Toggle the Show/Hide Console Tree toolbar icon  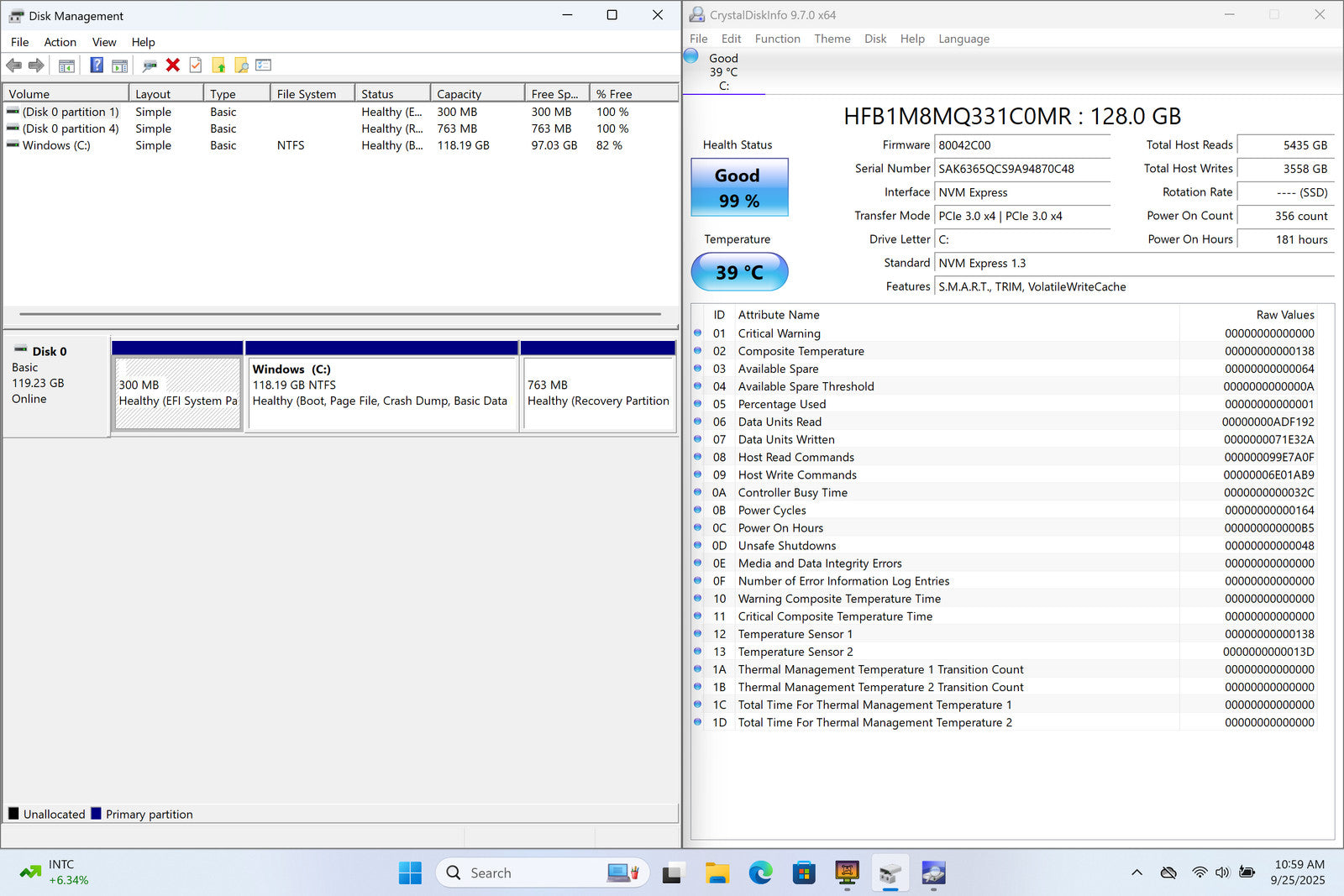point(66,65)
